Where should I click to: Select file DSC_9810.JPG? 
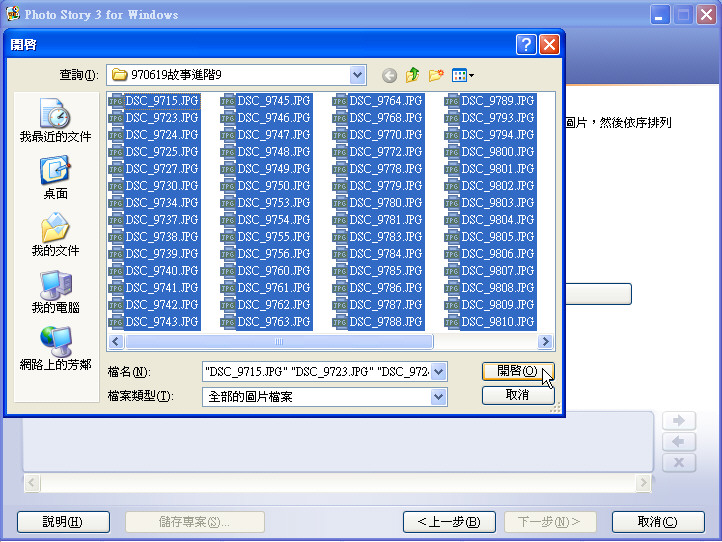coord(497,322)
